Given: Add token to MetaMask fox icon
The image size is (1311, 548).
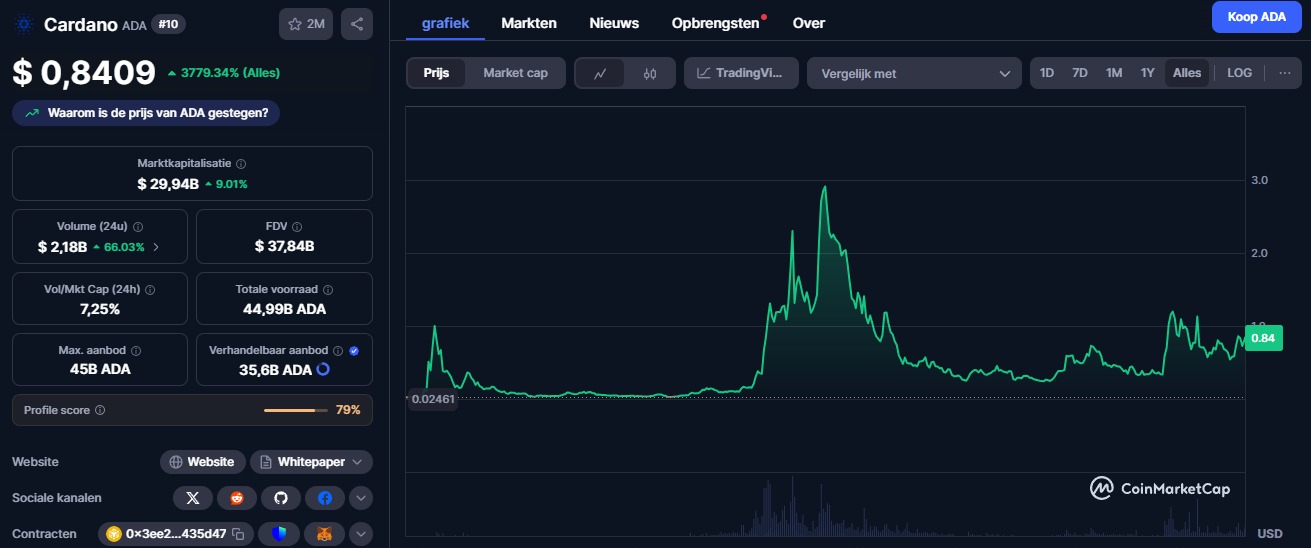Looking at the screenshot, I should tap(324, 534).
